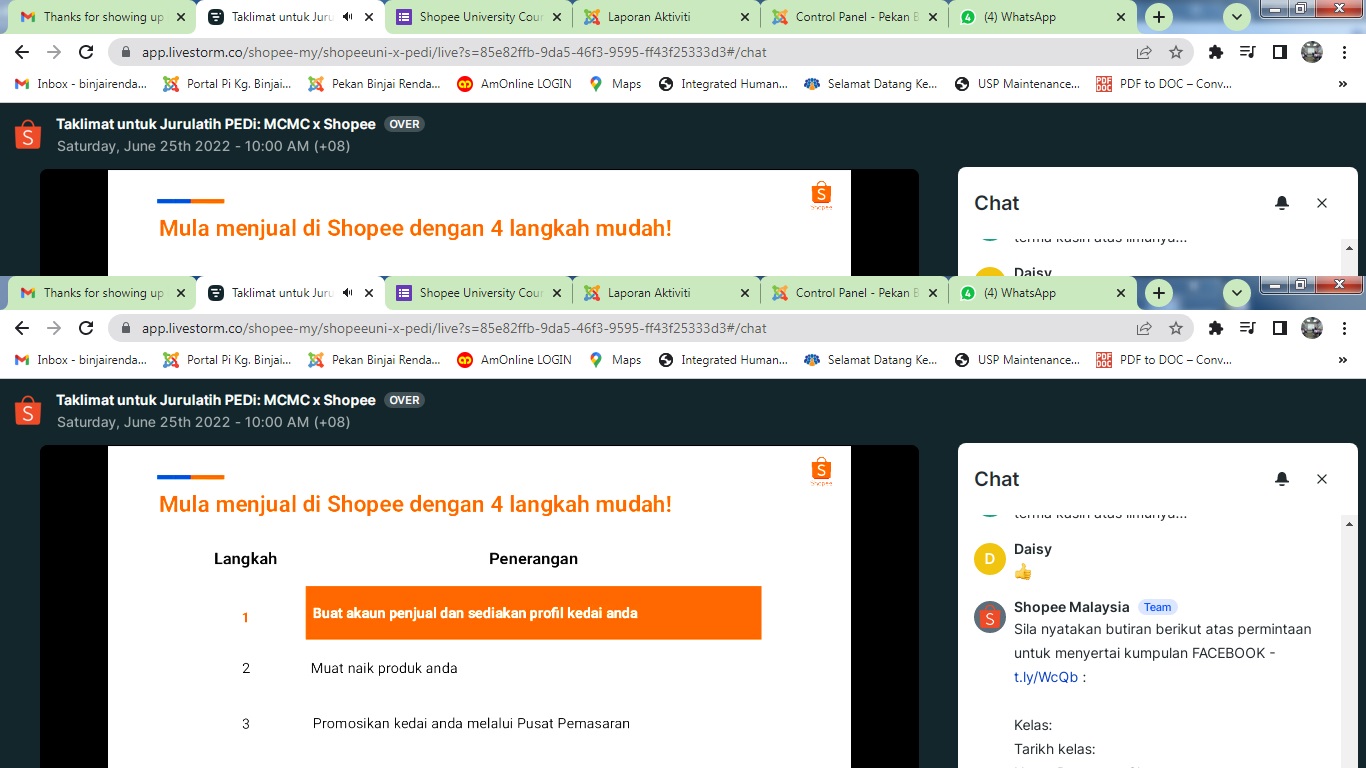
Task: Click Shopee Malaysia avatar in chat
Action: click(x=989, y=617)
